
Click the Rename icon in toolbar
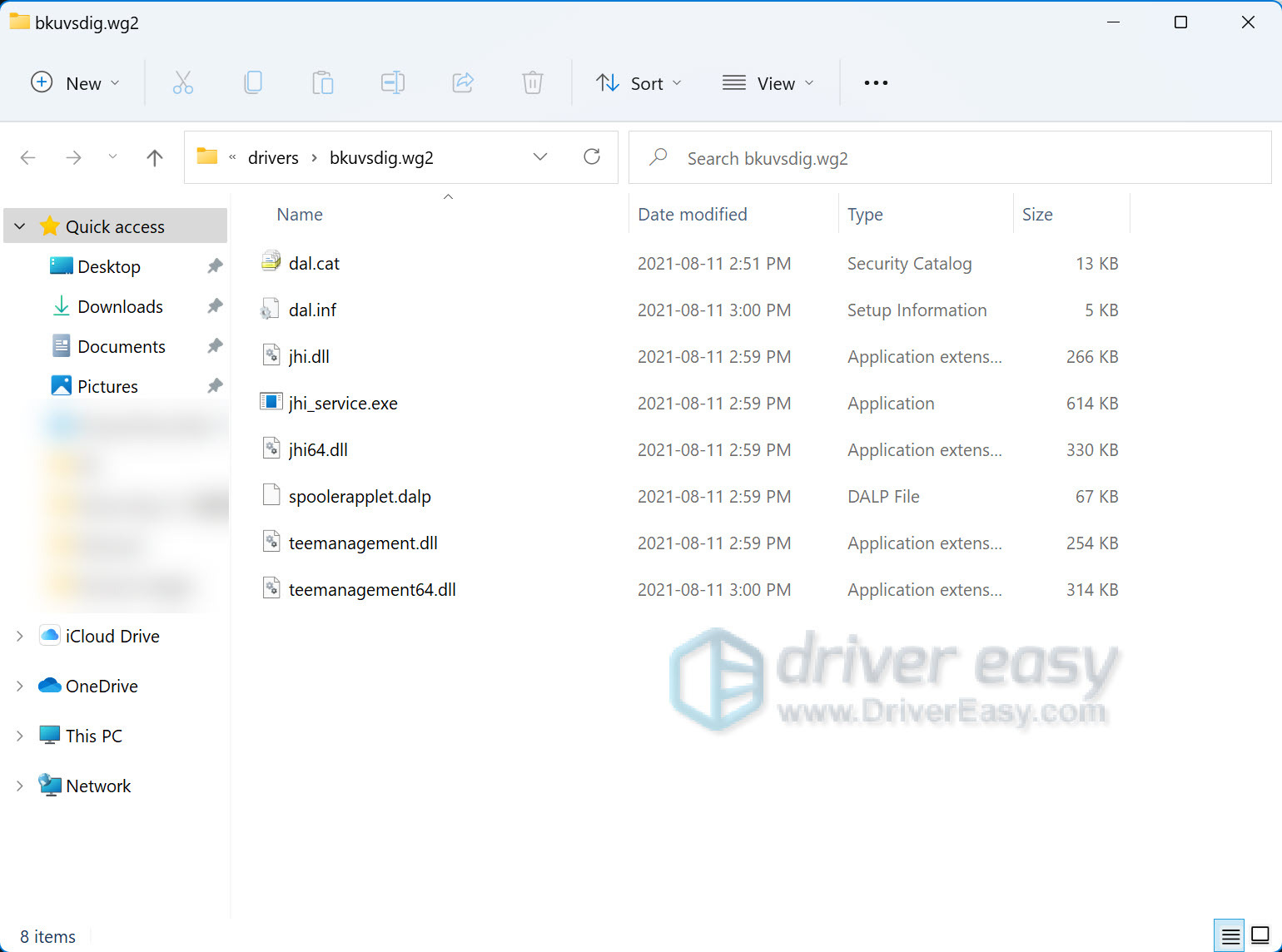[x=393, y=82]
